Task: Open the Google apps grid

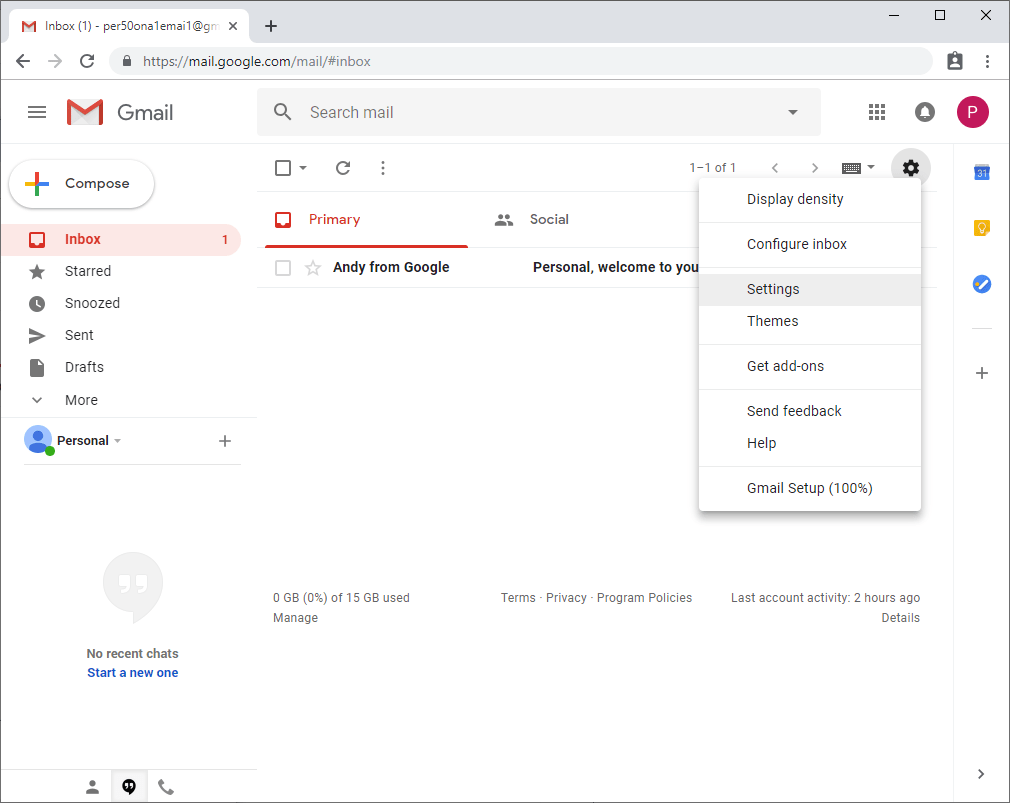Action: coord(877,112)
